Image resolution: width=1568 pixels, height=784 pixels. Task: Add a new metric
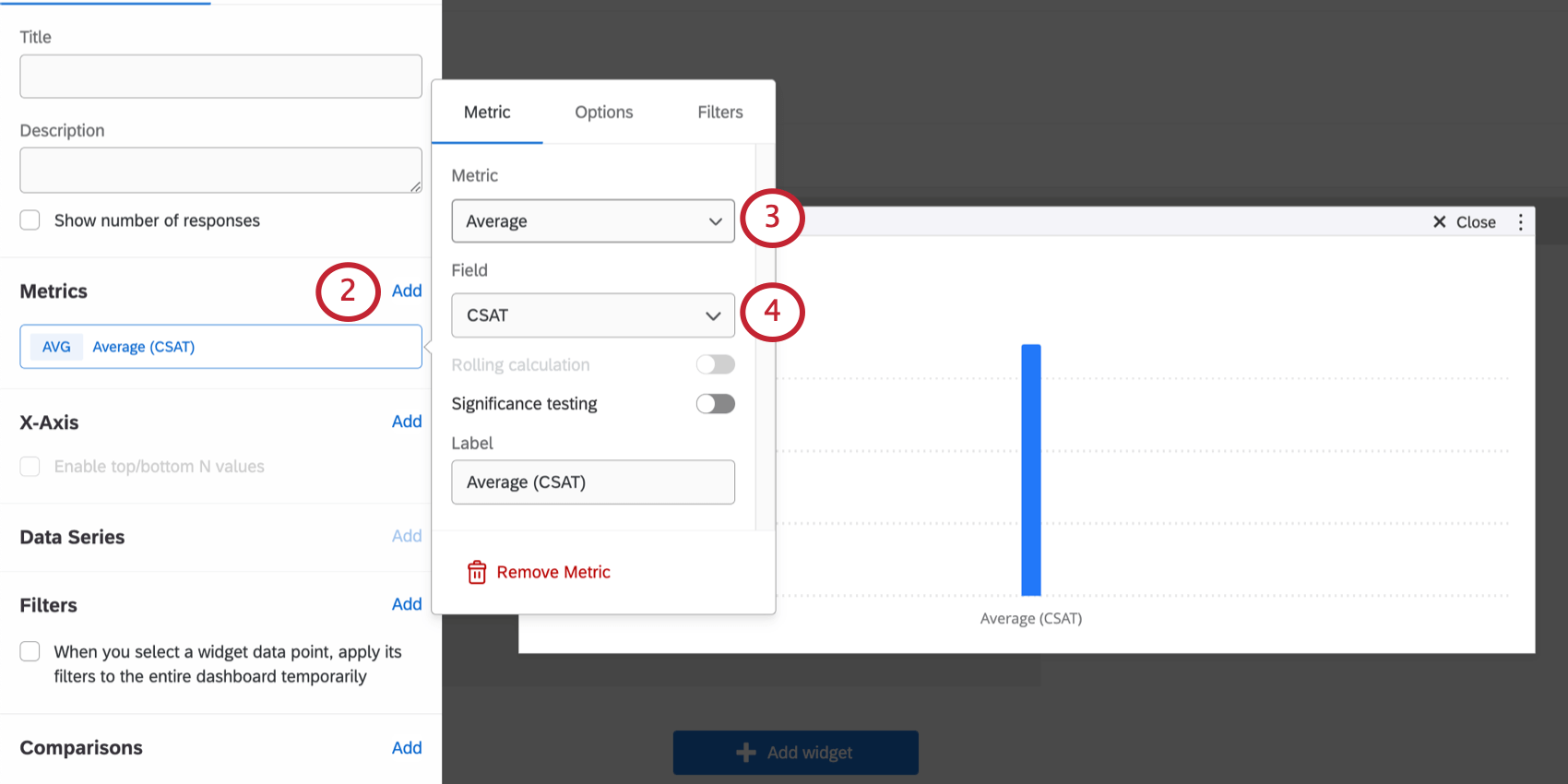click(407, 291)
